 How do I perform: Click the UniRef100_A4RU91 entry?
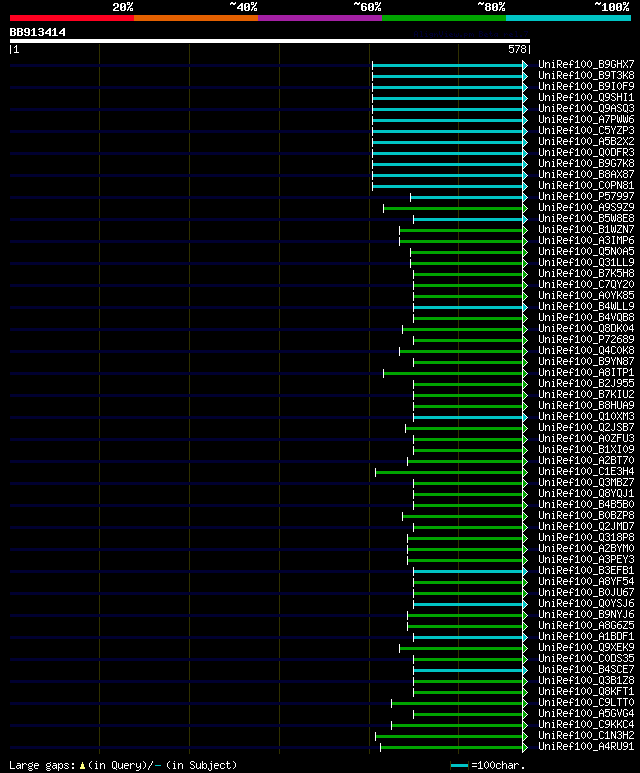click(586, 747)
